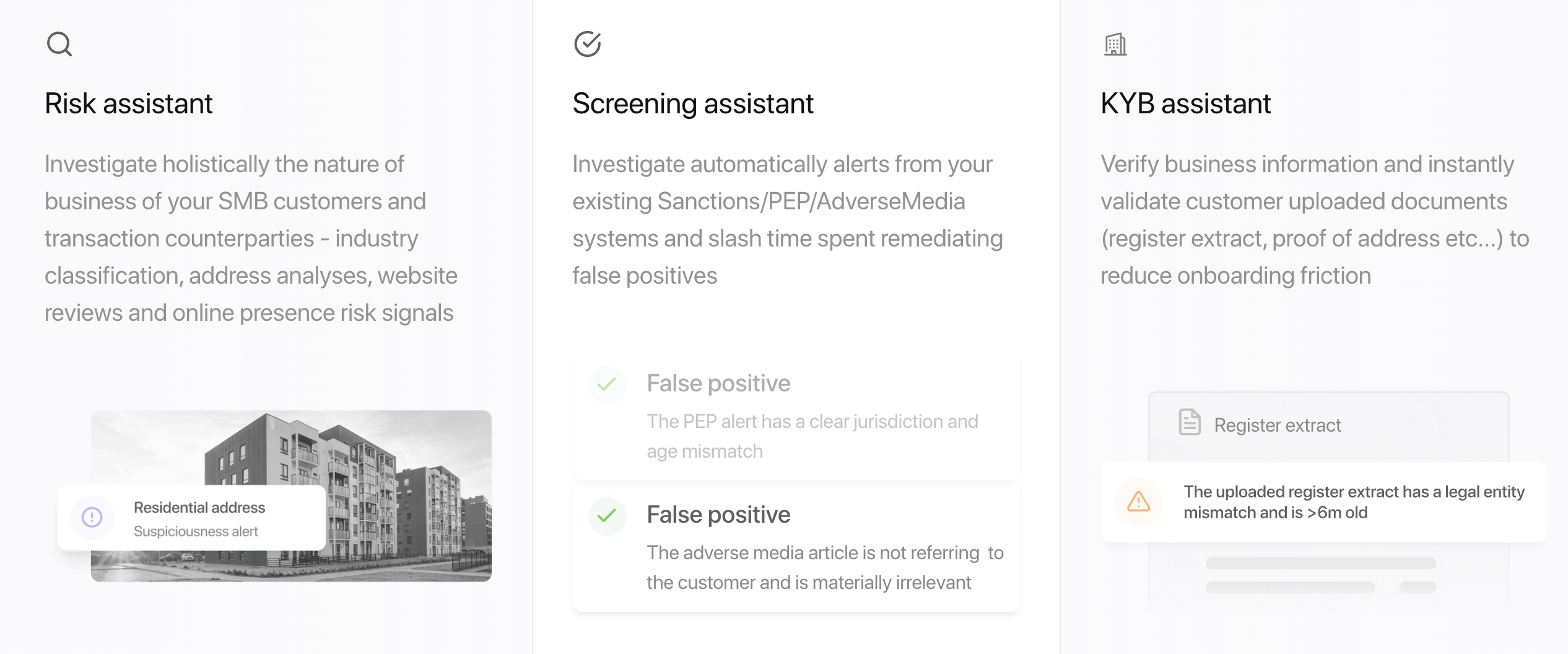This screenshot has width=1568, height=654.
Task: Click faded green checkmark on PEP card
Action: pyautogui.click(x=607, y=384)
